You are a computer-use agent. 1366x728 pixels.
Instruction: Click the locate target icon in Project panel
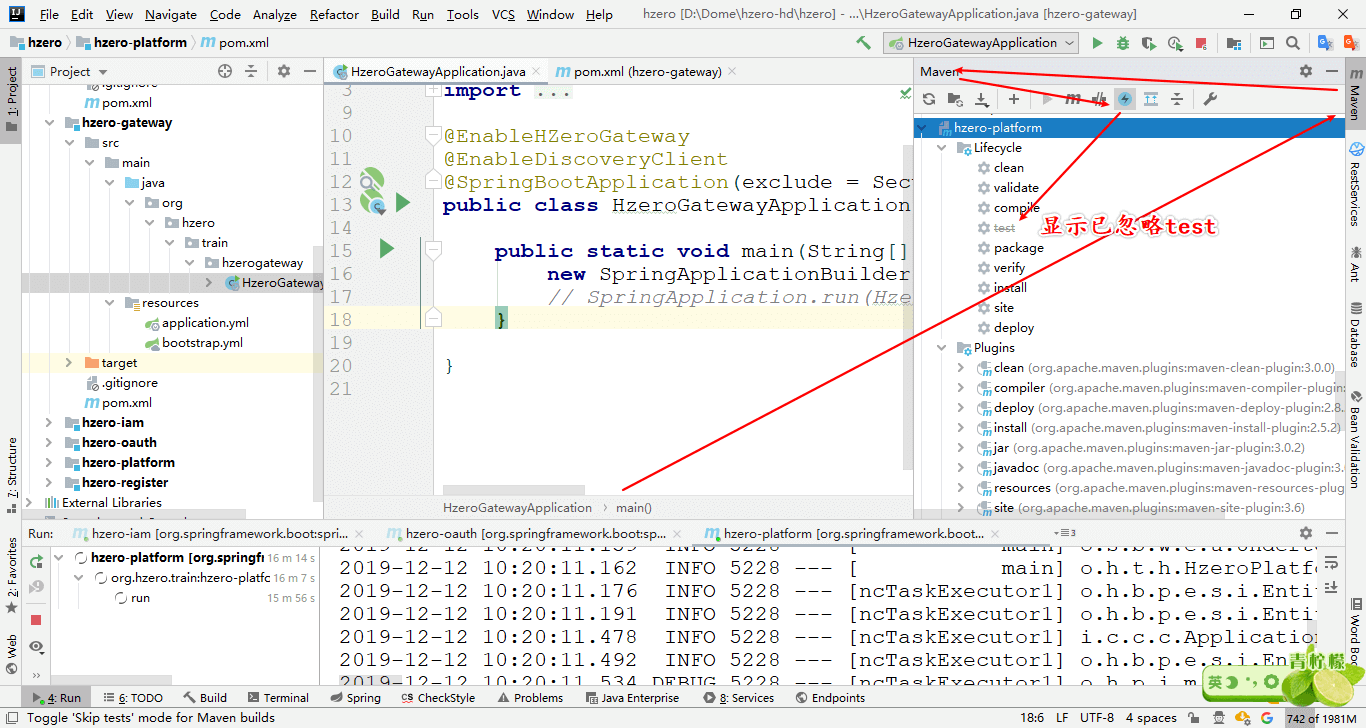[x=225, y=71]
